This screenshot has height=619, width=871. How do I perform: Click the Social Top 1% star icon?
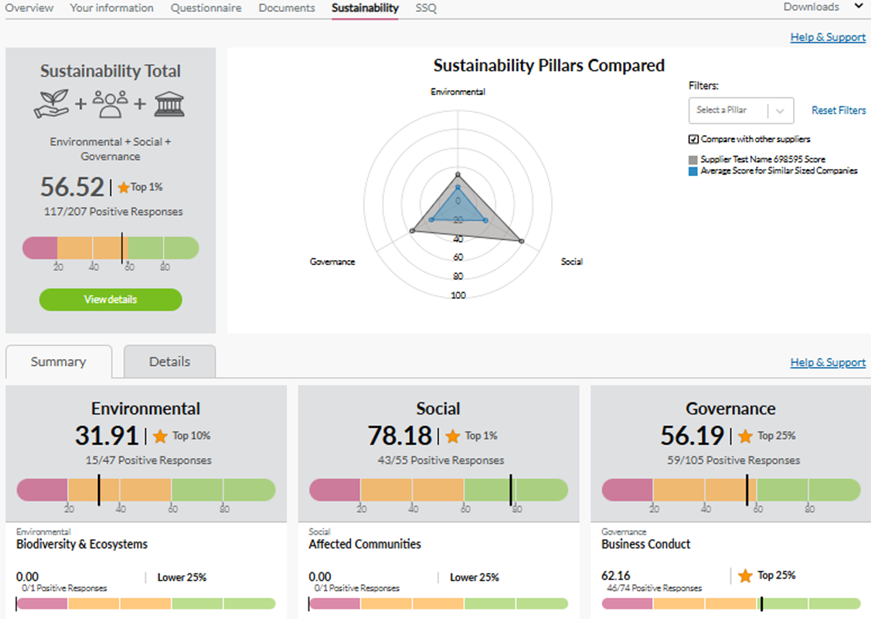(x=452, y=436)
